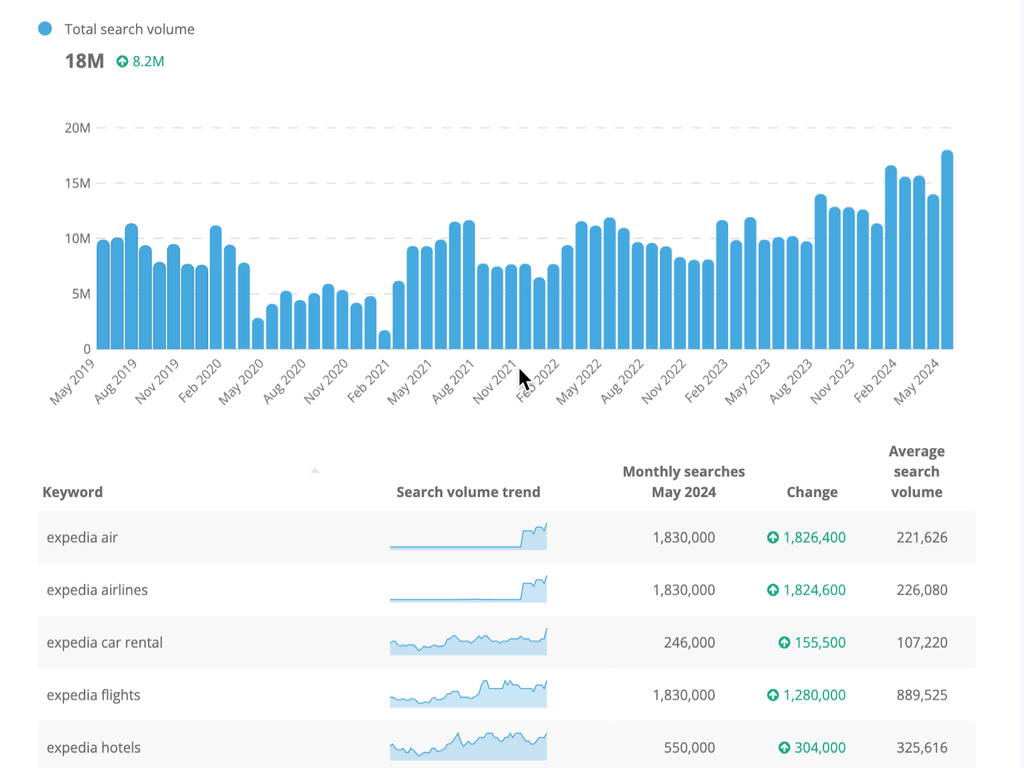1024x768 pixels.
Task: Click the shortest bar, at February 2021
Action: [x=385, y=340]
